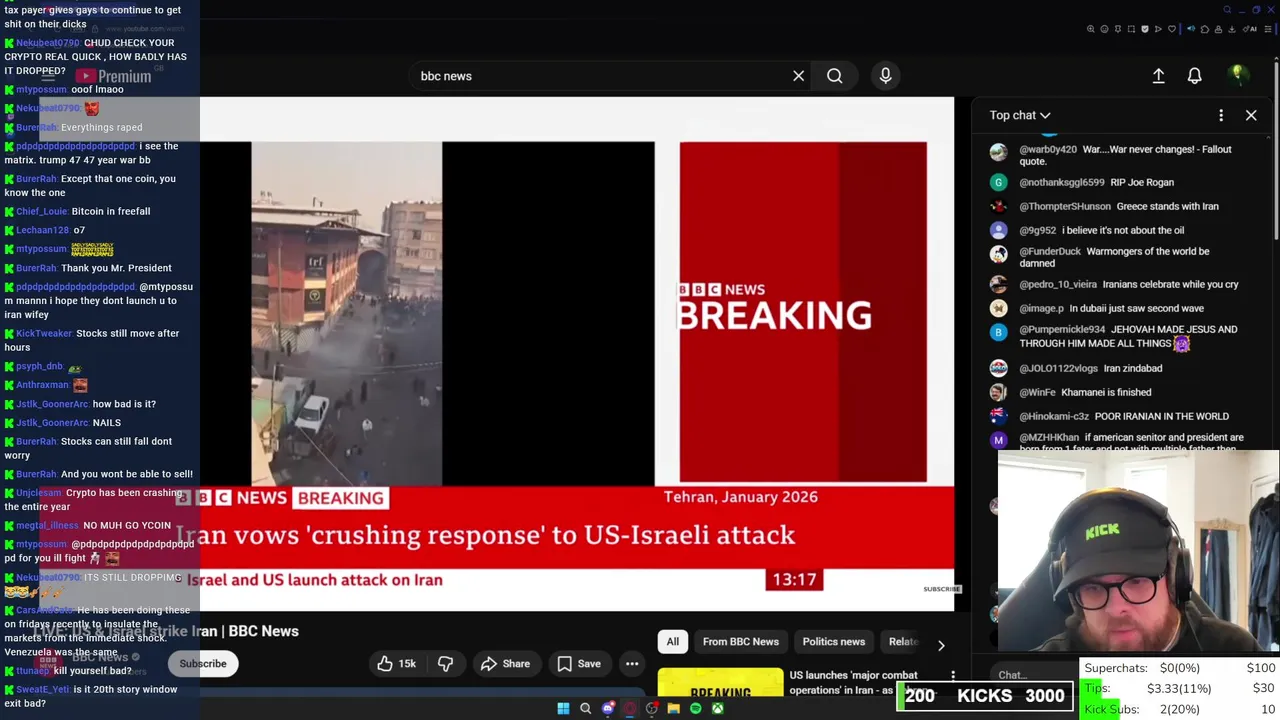Click chat username @image.p
1280x720 pixels.
[x=1041, y=308]
